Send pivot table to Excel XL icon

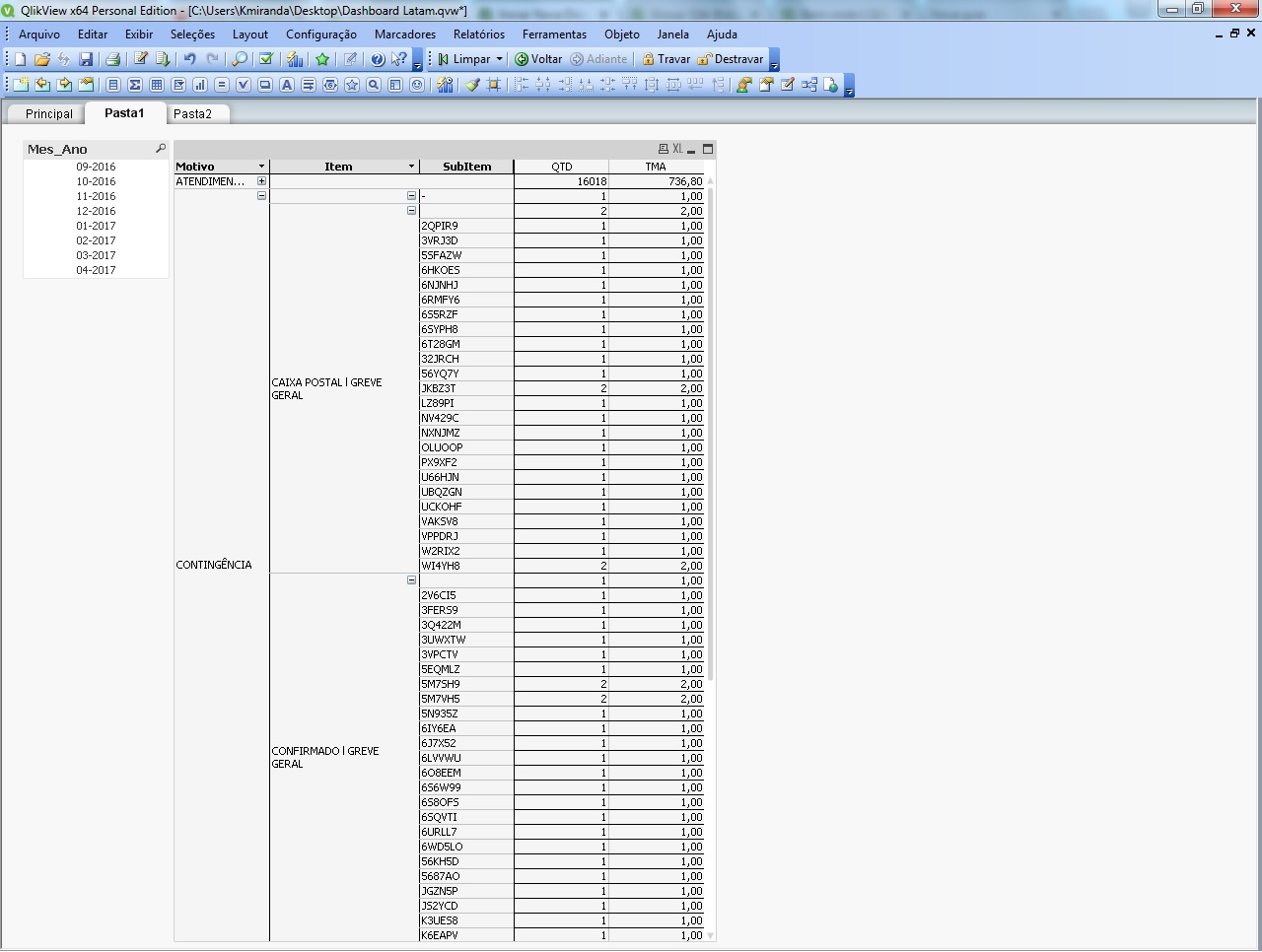(x=677, y=149)
